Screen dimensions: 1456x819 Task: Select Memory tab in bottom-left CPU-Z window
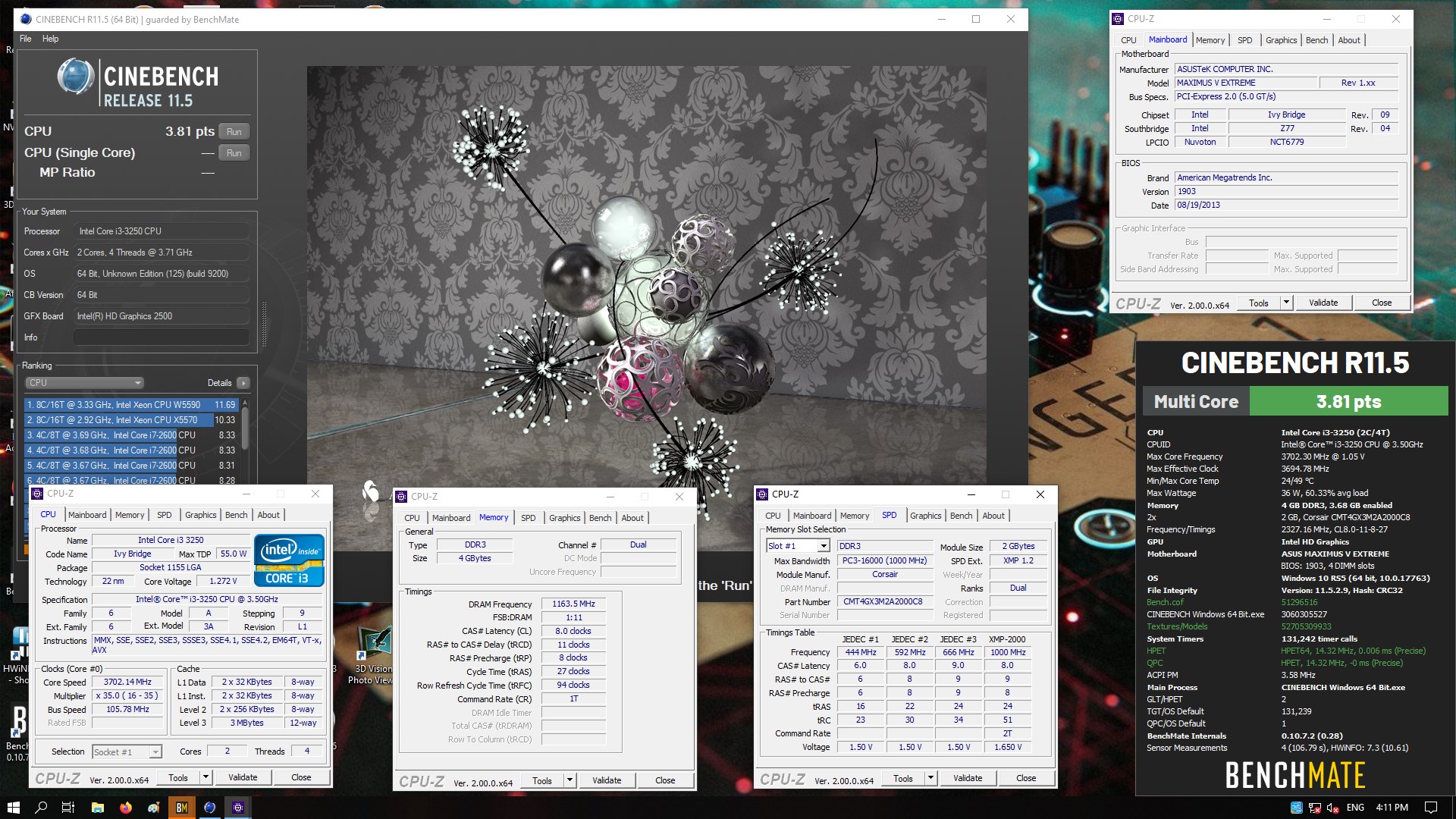130,515
